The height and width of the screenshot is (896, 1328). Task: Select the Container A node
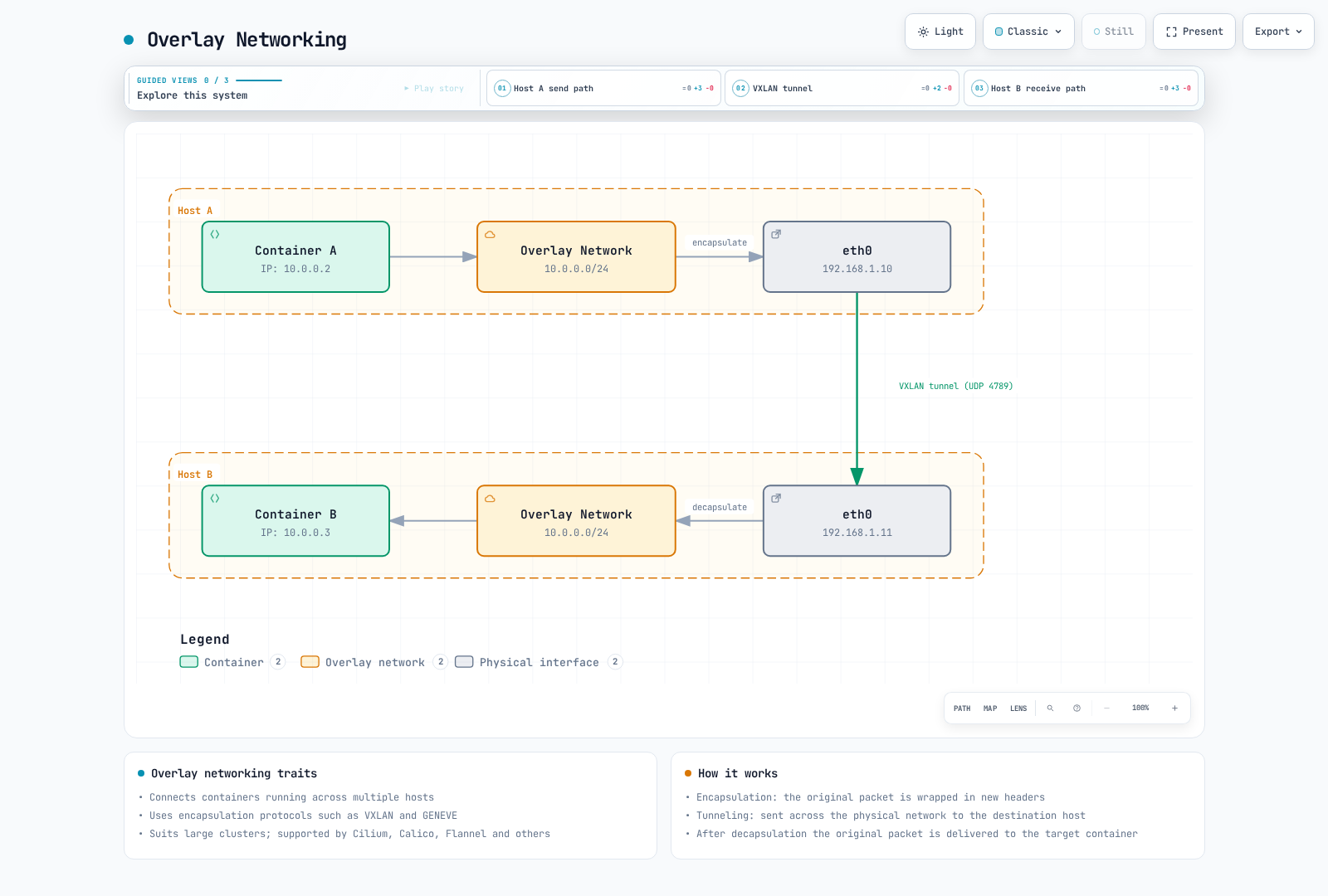(x=295, y=257)
